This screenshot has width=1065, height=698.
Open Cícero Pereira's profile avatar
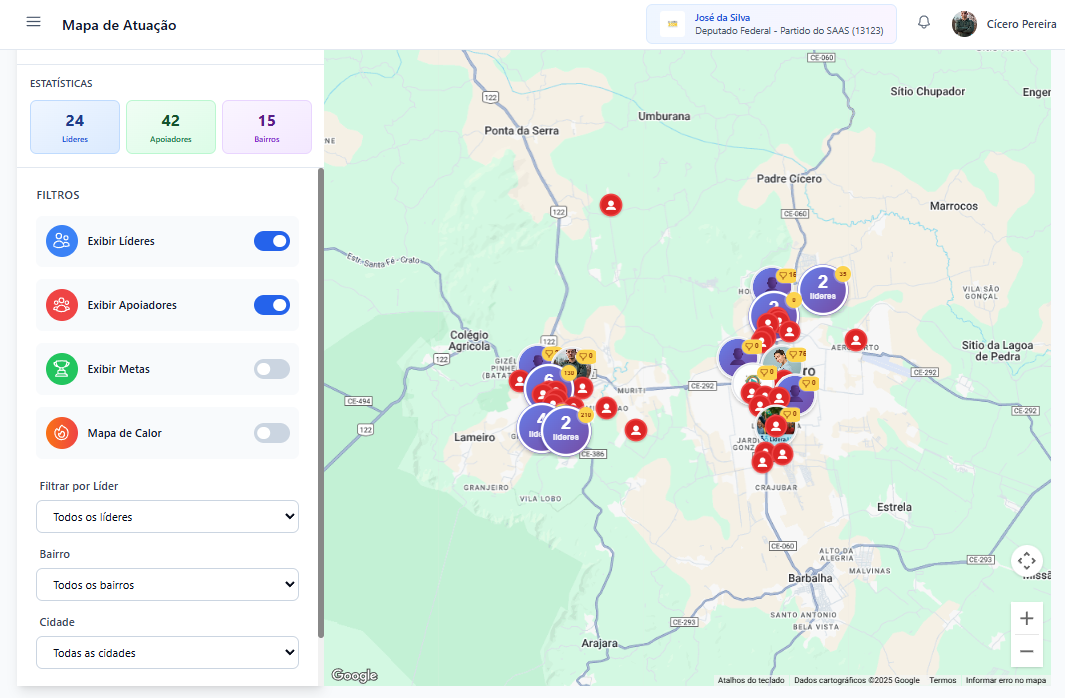pos(964,24)
